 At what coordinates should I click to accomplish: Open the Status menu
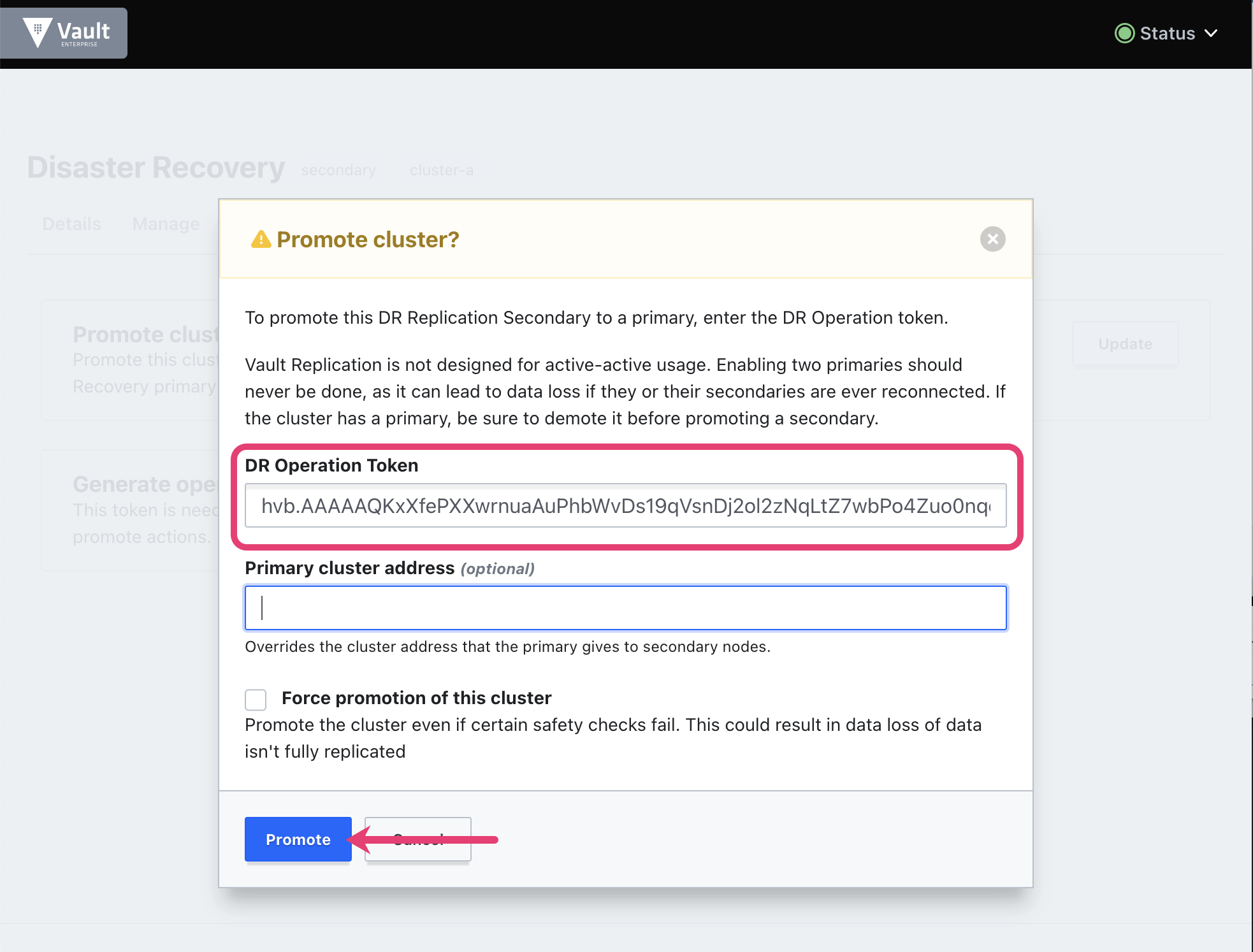click(1168, 33)
